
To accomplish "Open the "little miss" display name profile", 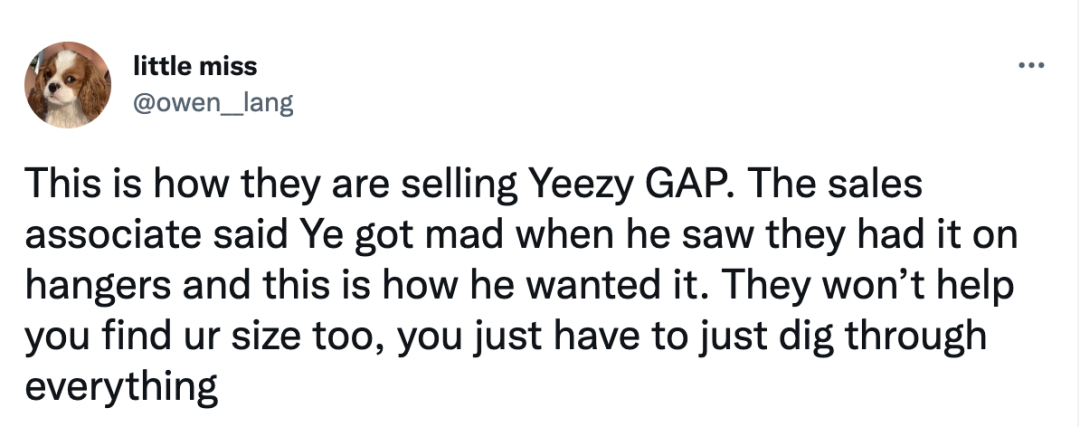I will 195,67.
